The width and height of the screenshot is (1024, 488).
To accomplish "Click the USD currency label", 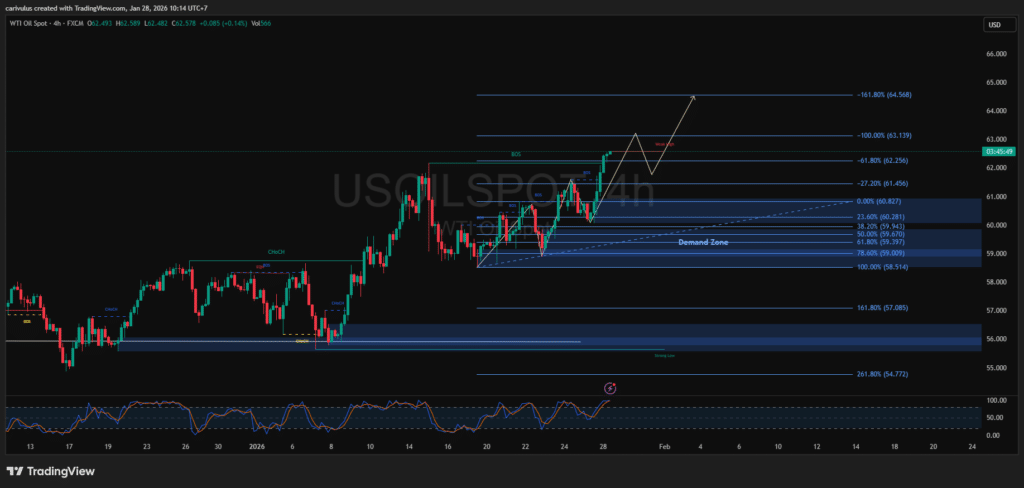I will pos(995,25).
